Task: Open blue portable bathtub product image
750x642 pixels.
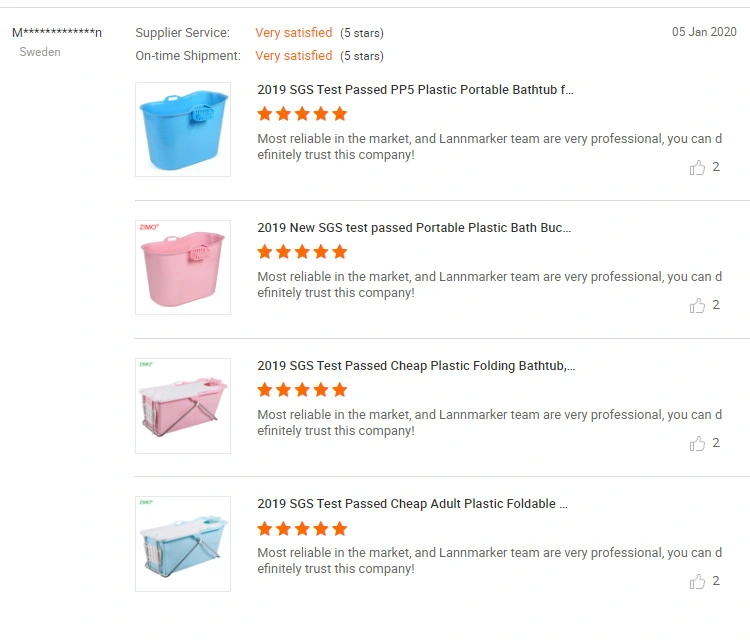Action: 183,129
